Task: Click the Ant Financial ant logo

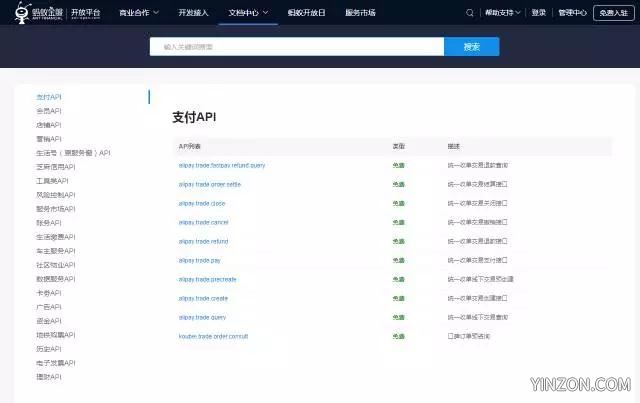Action: tap(22, 12)
